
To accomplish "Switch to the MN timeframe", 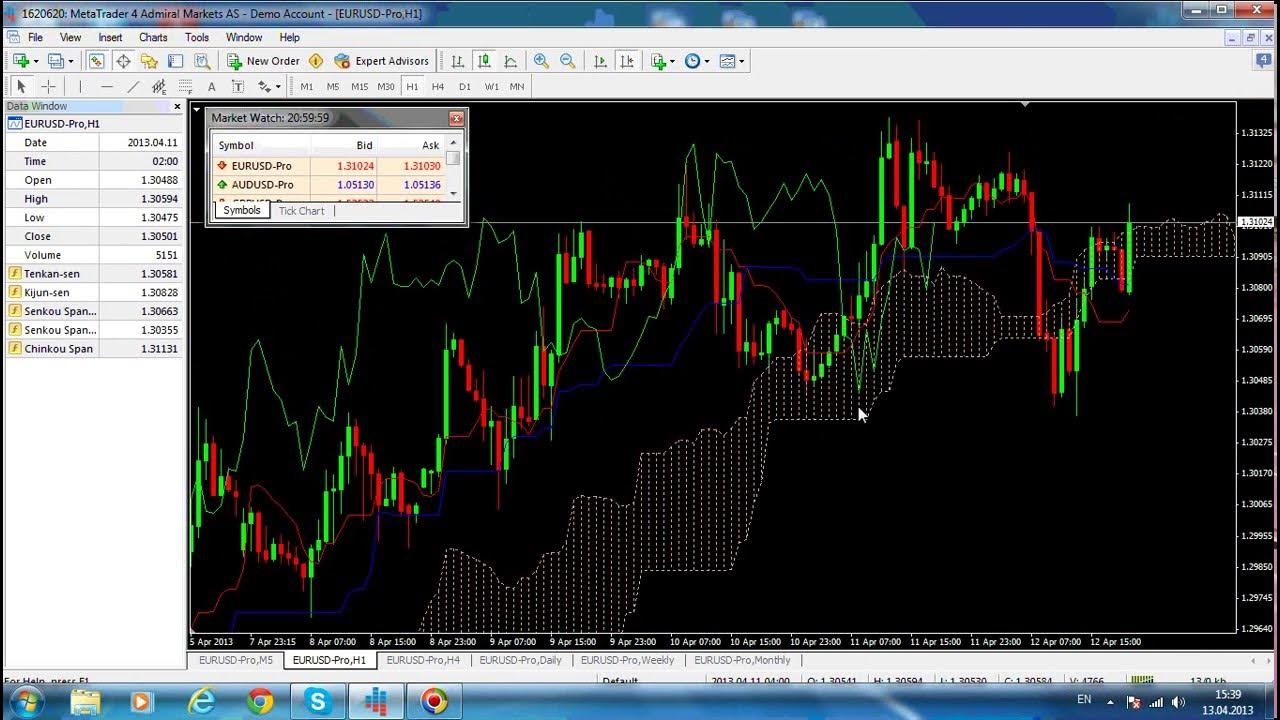I will 517,87.
